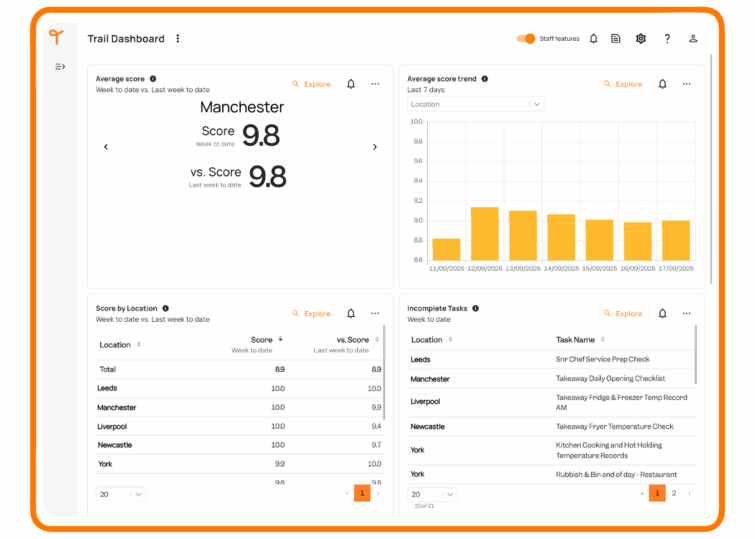Image resolution: width=755 pixels, height=539 pixels.
Task: Show previous location in Average score carousel
Action: point(106,147)
